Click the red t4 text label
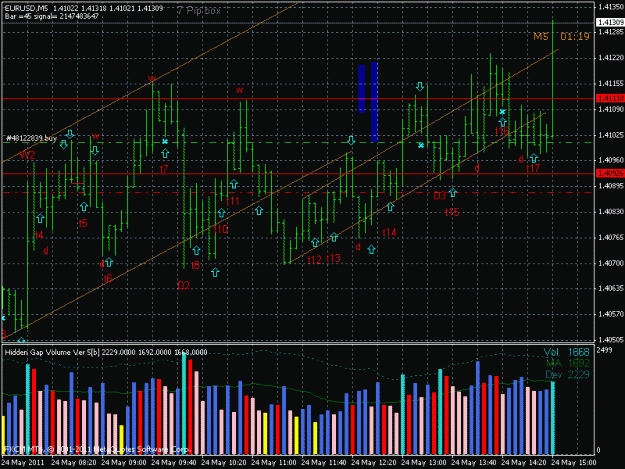This screenshot has height=469, width=625. [x=39, y=235]
